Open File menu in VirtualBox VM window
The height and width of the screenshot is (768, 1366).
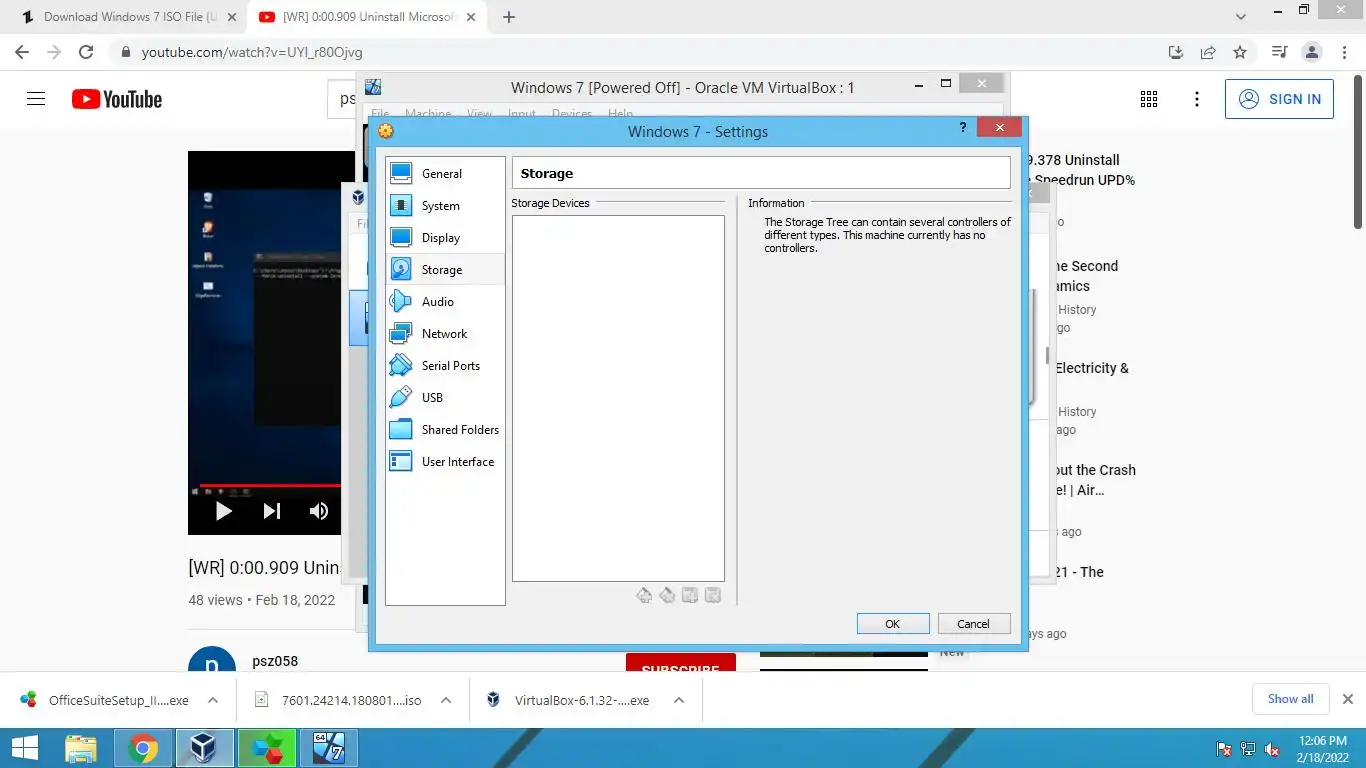(x=380, y=114)
